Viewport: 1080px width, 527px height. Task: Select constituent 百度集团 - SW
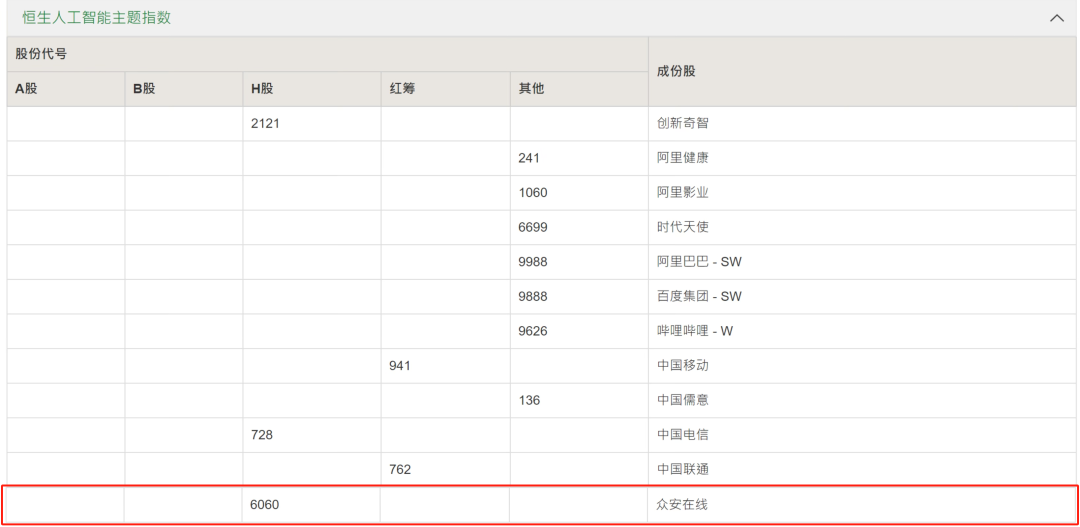(699, 296)
